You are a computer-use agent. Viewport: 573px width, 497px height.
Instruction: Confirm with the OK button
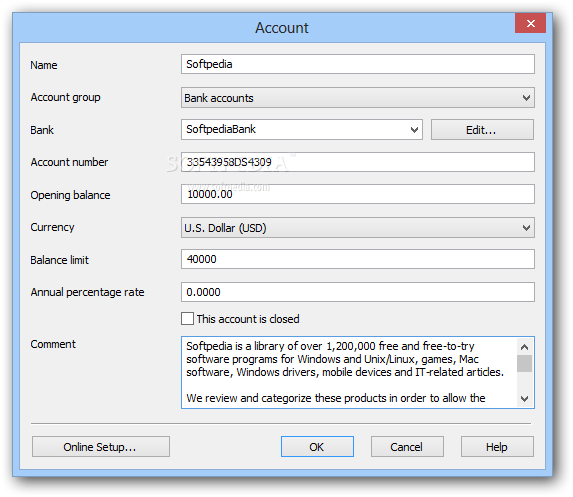point(317,447)
